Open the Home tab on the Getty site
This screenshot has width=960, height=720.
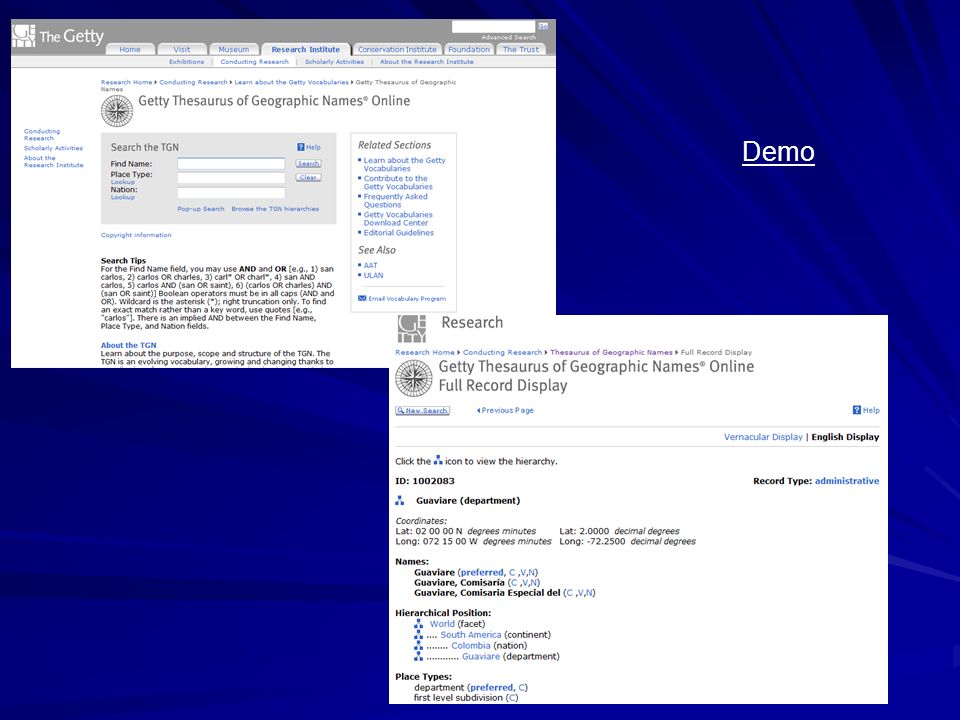(x=130, y=50)
